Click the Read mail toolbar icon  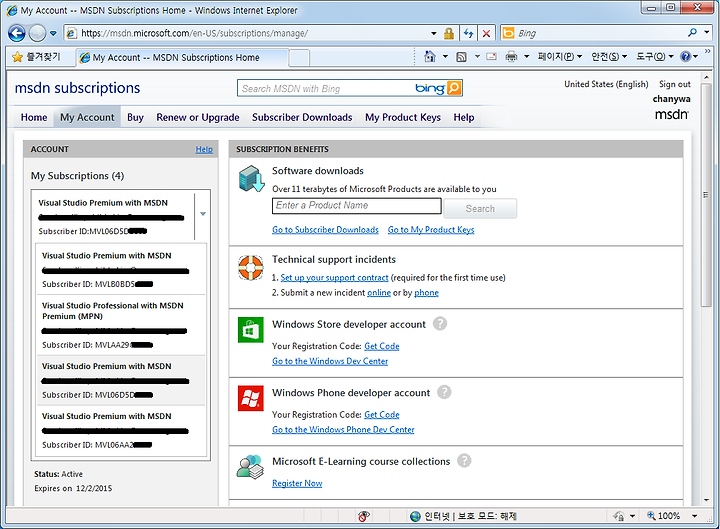pyautogui.click(x=491, y=56)
